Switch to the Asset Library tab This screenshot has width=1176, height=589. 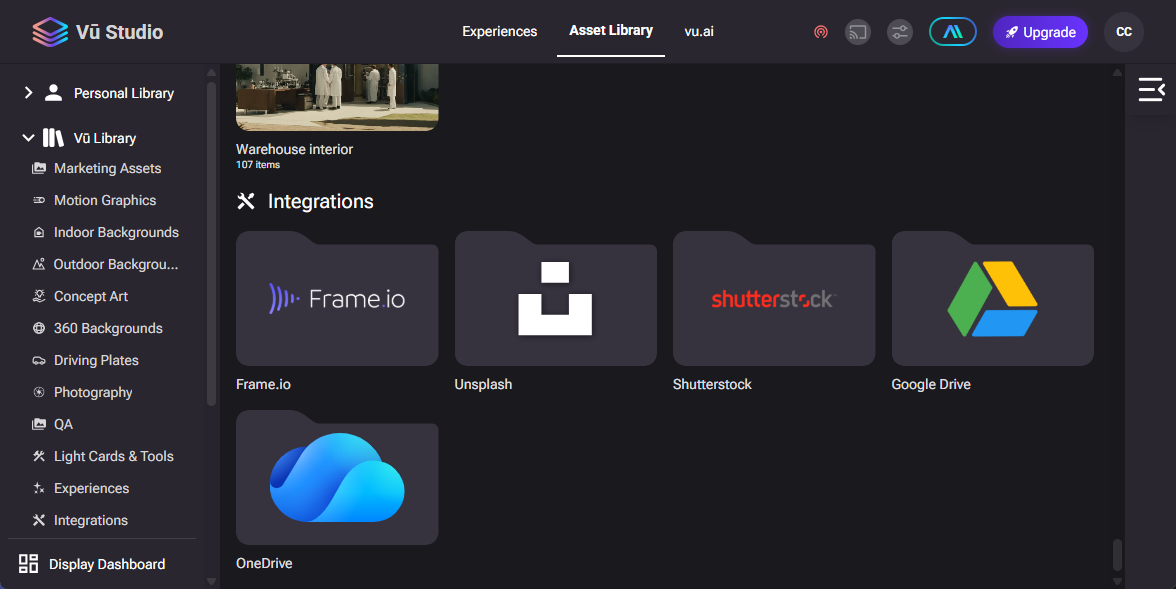[x=610, y=31]
